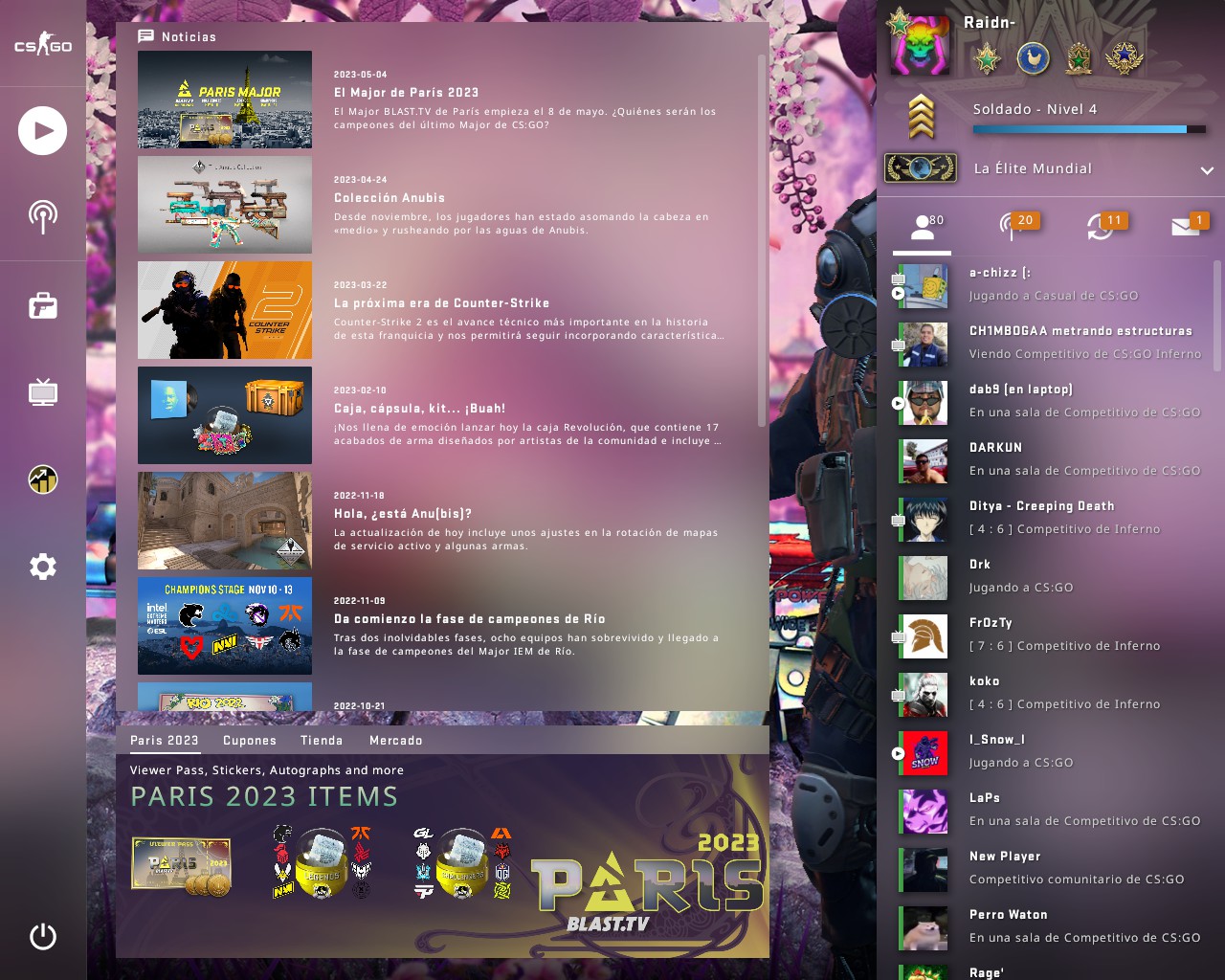Select friend New Player
This screenshot has height=980, width=1225.
tap(1051, 869)
